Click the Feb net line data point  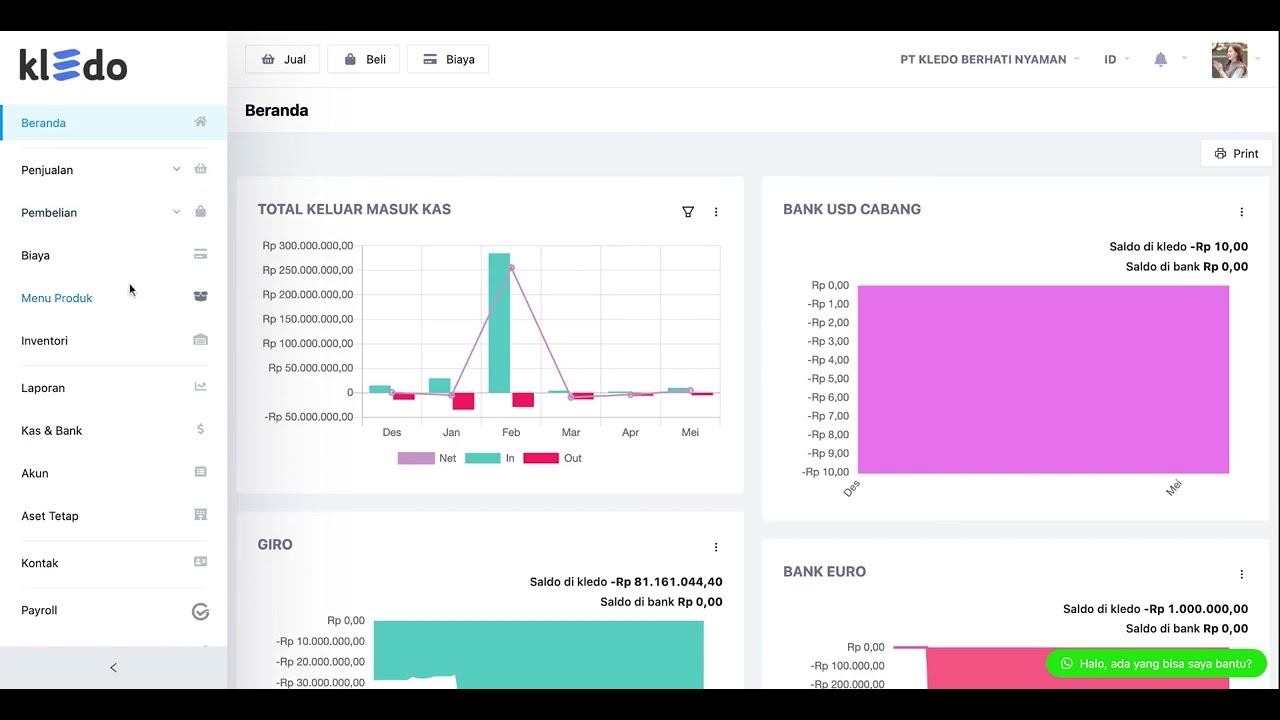click(x=511, y=268)
